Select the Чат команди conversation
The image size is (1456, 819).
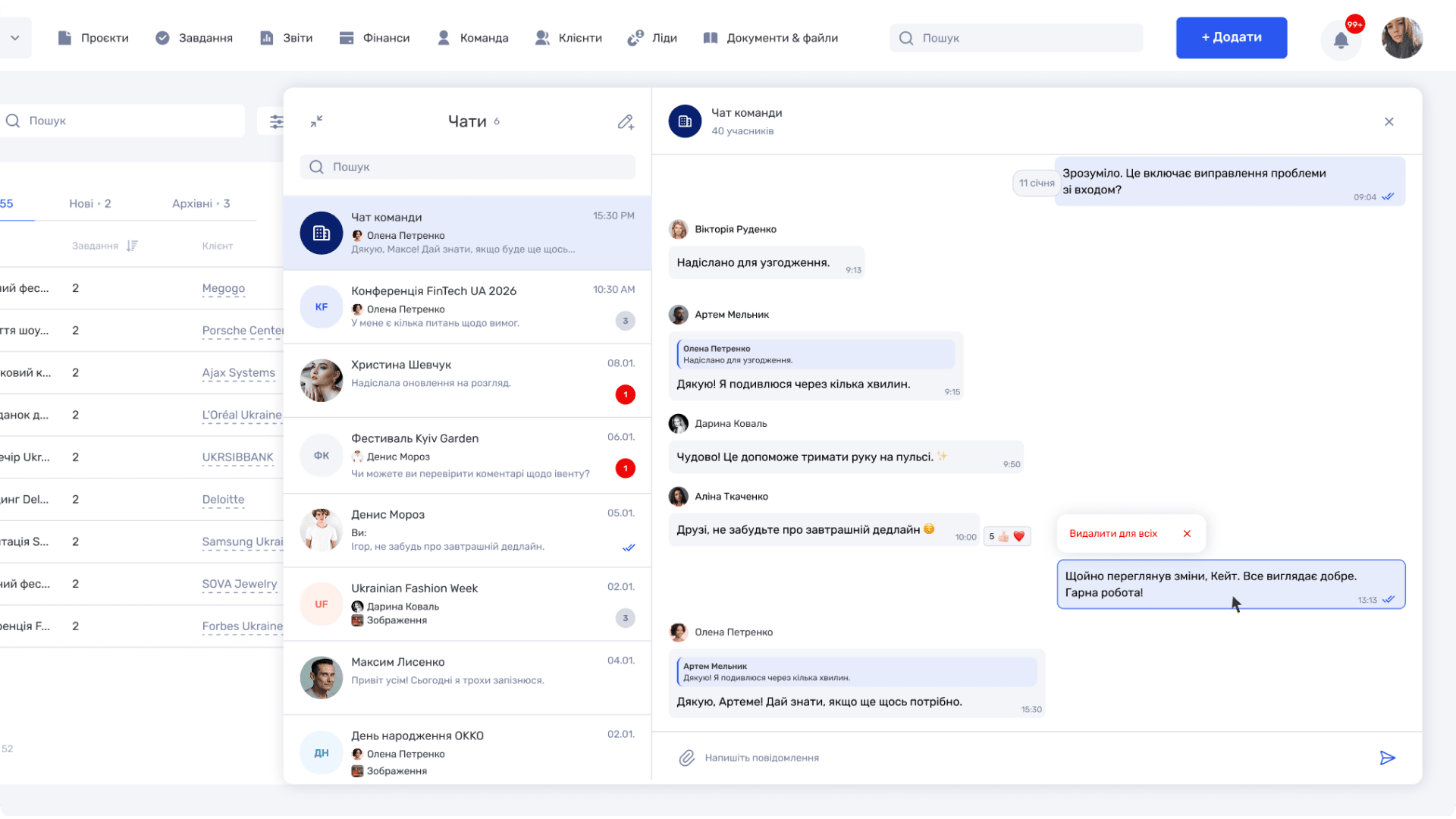click(x=467, y=234)
